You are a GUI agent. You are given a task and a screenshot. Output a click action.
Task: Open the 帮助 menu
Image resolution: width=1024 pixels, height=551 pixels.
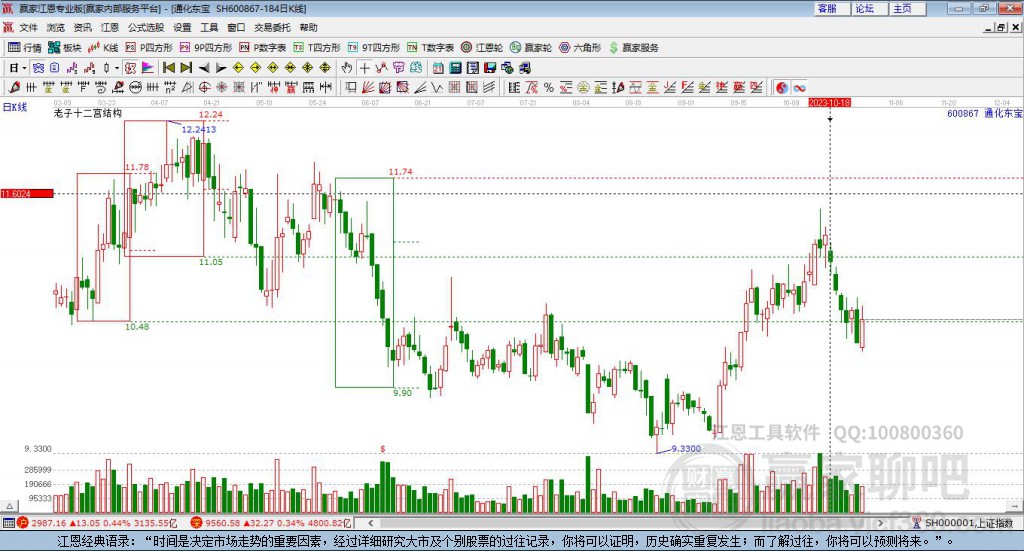tap(308, 27)
